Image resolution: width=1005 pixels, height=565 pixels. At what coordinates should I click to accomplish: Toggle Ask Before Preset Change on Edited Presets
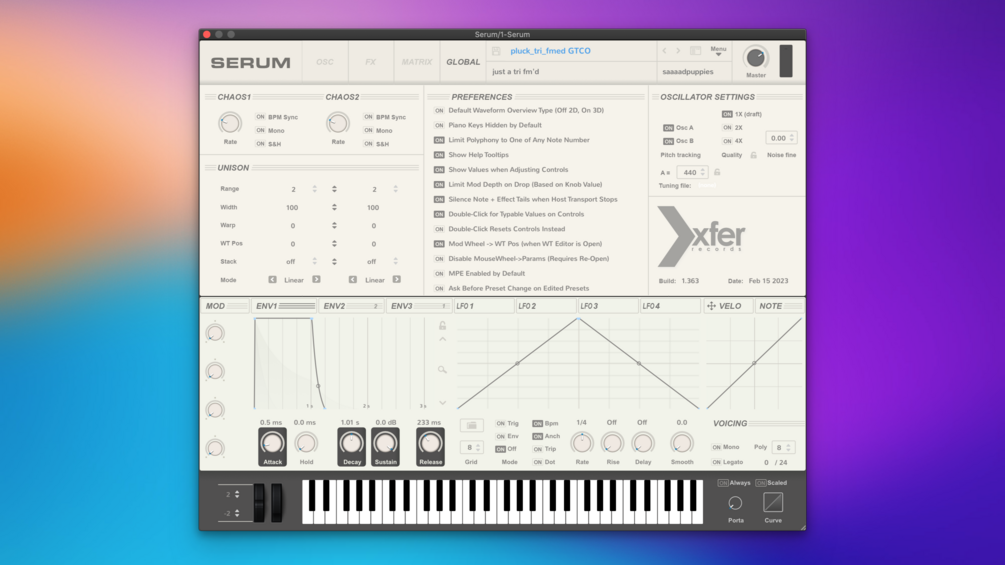coord(439,288)
